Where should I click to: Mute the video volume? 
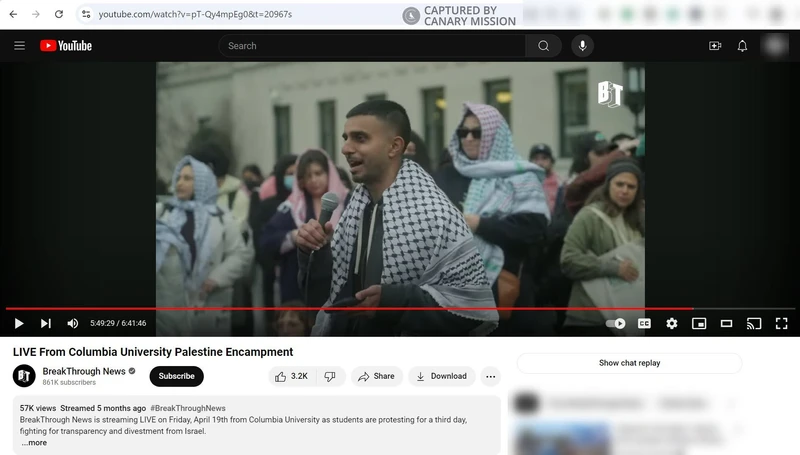tap(73, 323)
